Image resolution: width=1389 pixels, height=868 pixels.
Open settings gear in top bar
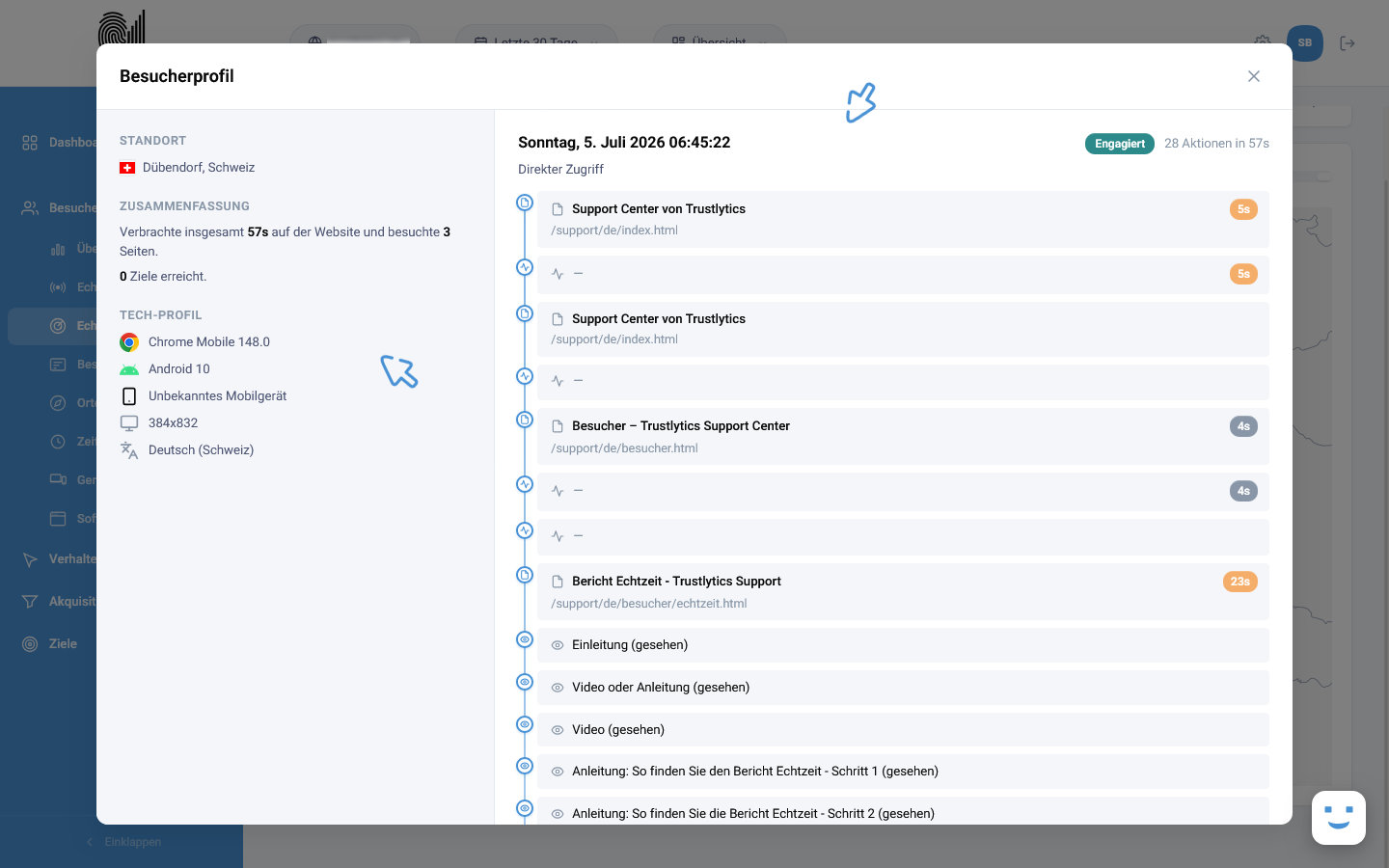click(1263, 41)
